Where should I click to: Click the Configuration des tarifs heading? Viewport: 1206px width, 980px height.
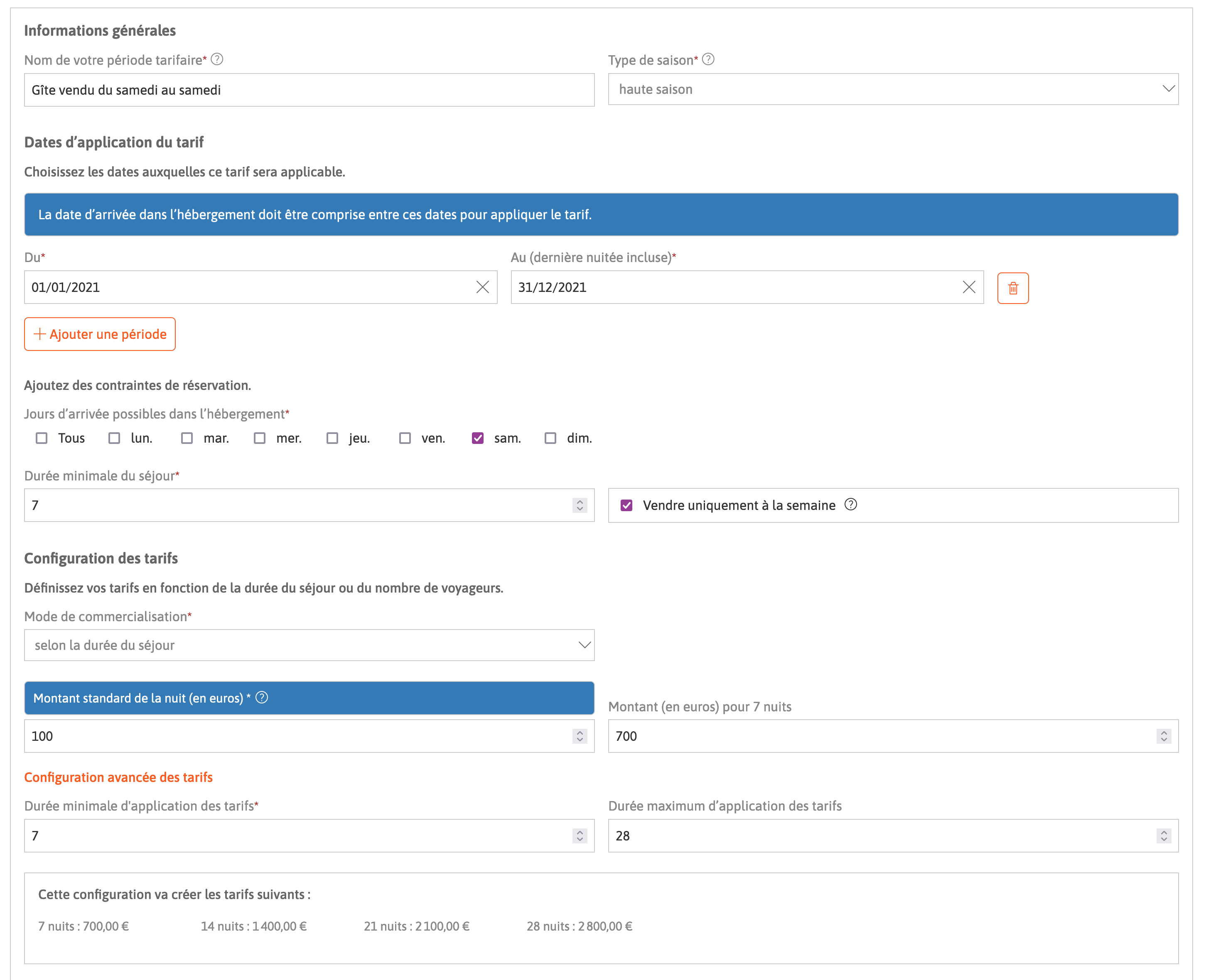101,558
